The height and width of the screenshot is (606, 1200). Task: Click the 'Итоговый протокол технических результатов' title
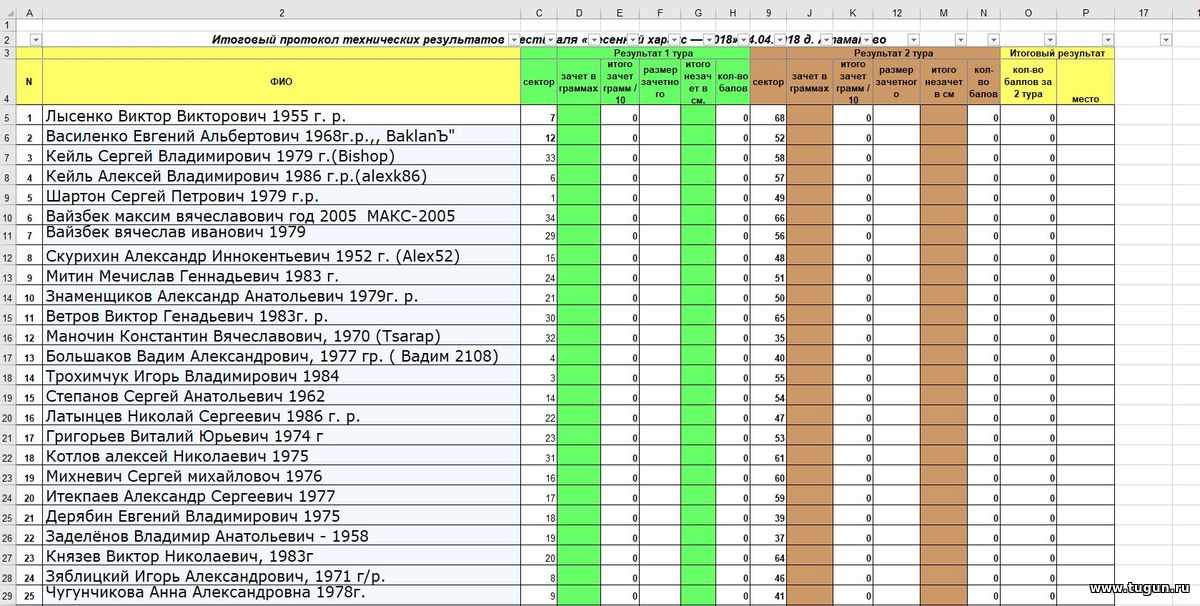click(x=359, y=39)
